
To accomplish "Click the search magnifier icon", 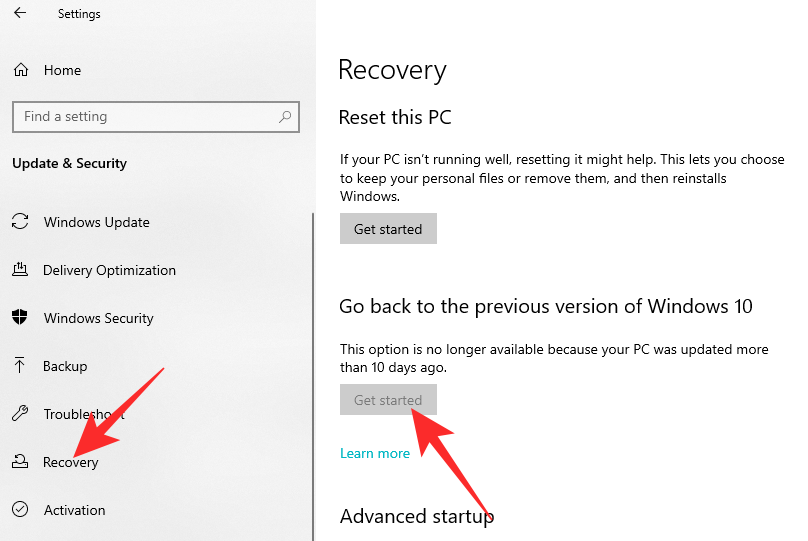I will [x=285, y=117].
